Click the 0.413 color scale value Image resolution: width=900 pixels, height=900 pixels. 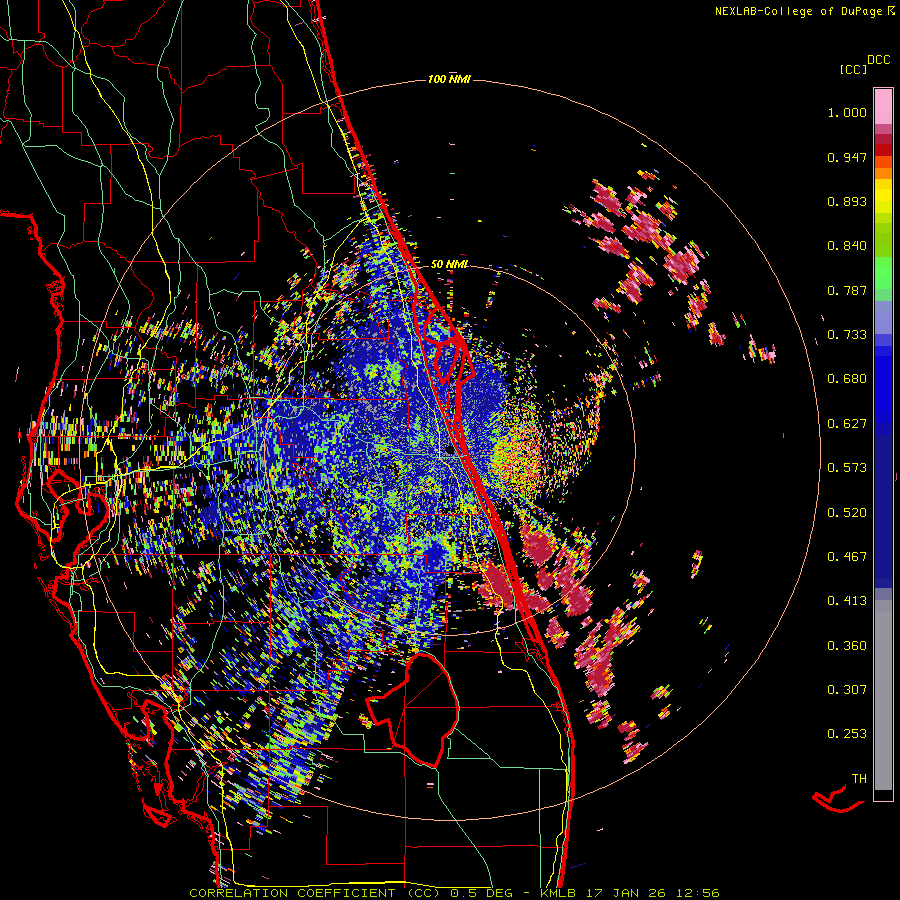pos(847,601)
